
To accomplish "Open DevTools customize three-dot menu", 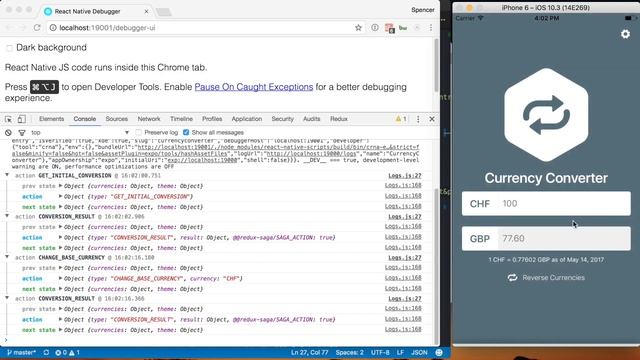I will coord(418,119).
